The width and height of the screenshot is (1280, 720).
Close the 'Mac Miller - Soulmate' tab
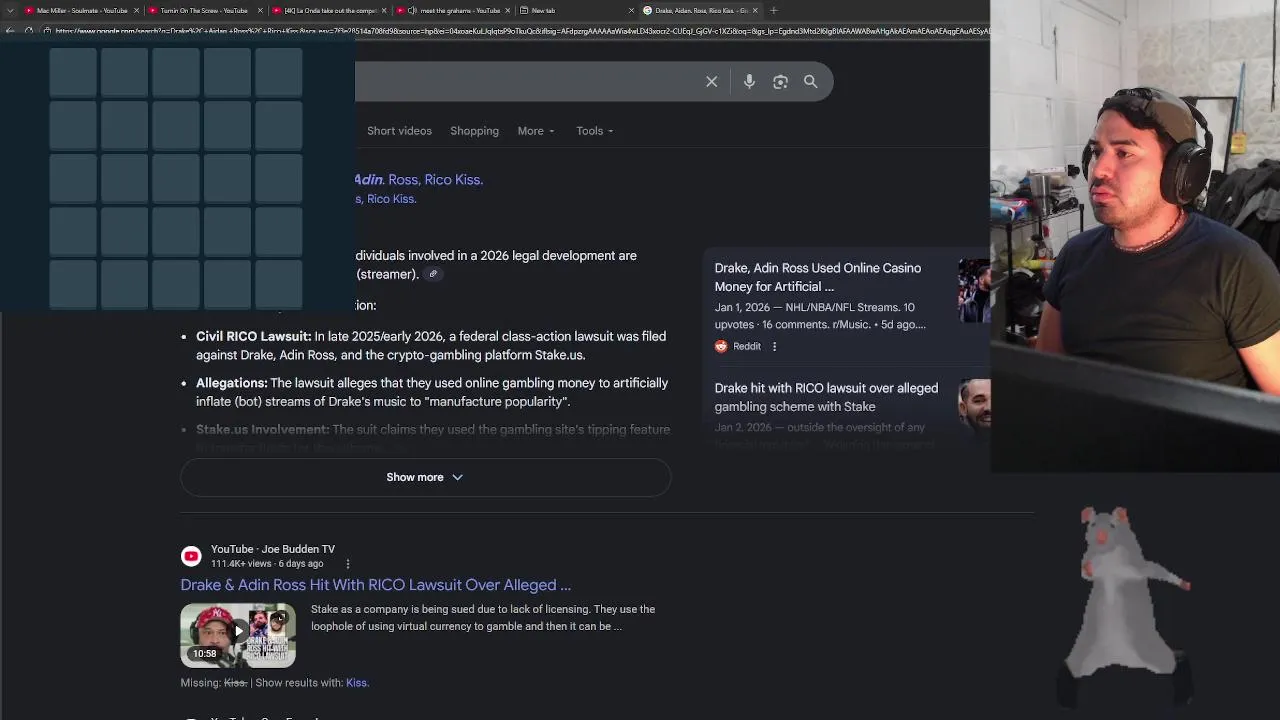coord(137,10)
